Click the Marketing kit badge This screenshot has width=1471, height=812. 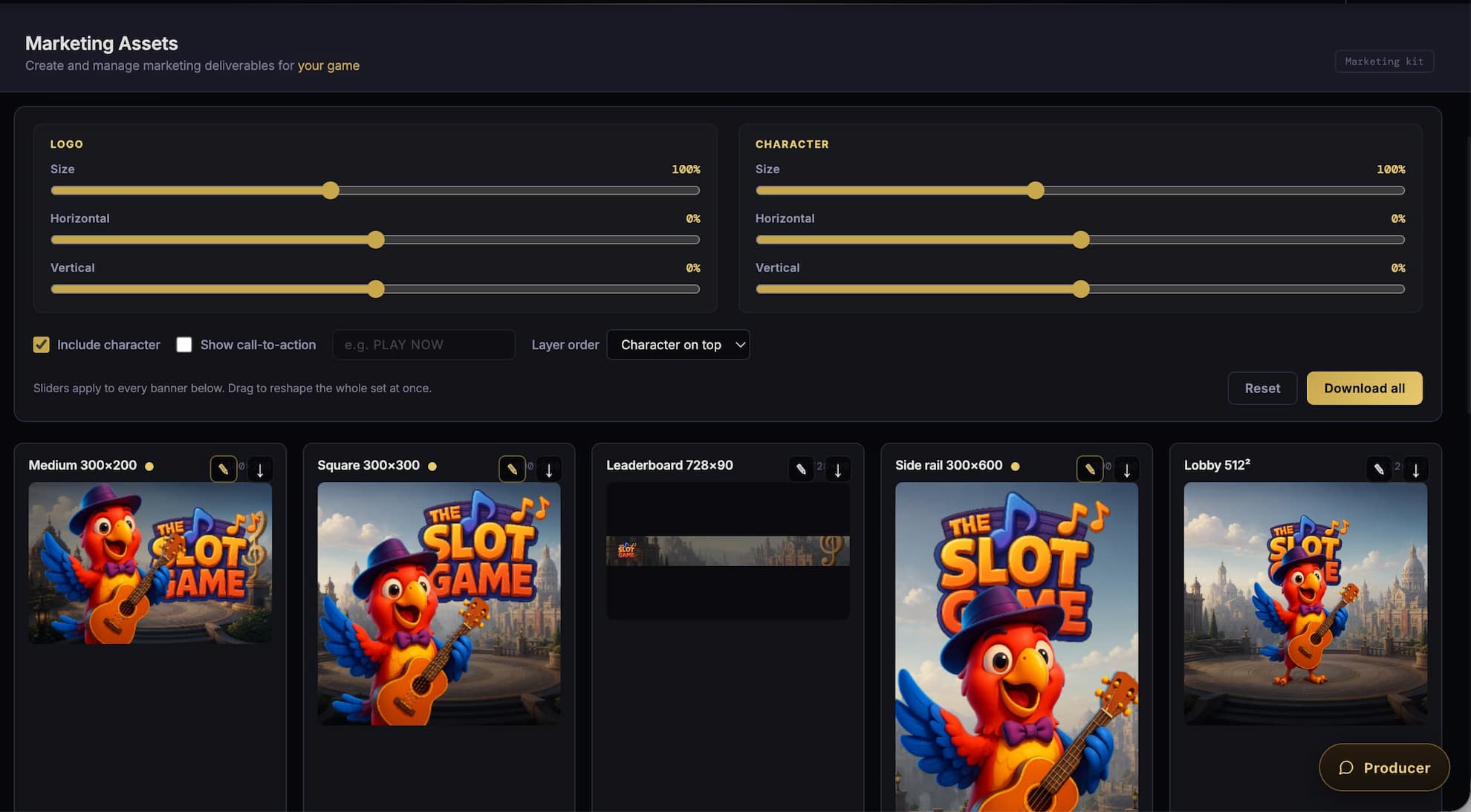1384,61
